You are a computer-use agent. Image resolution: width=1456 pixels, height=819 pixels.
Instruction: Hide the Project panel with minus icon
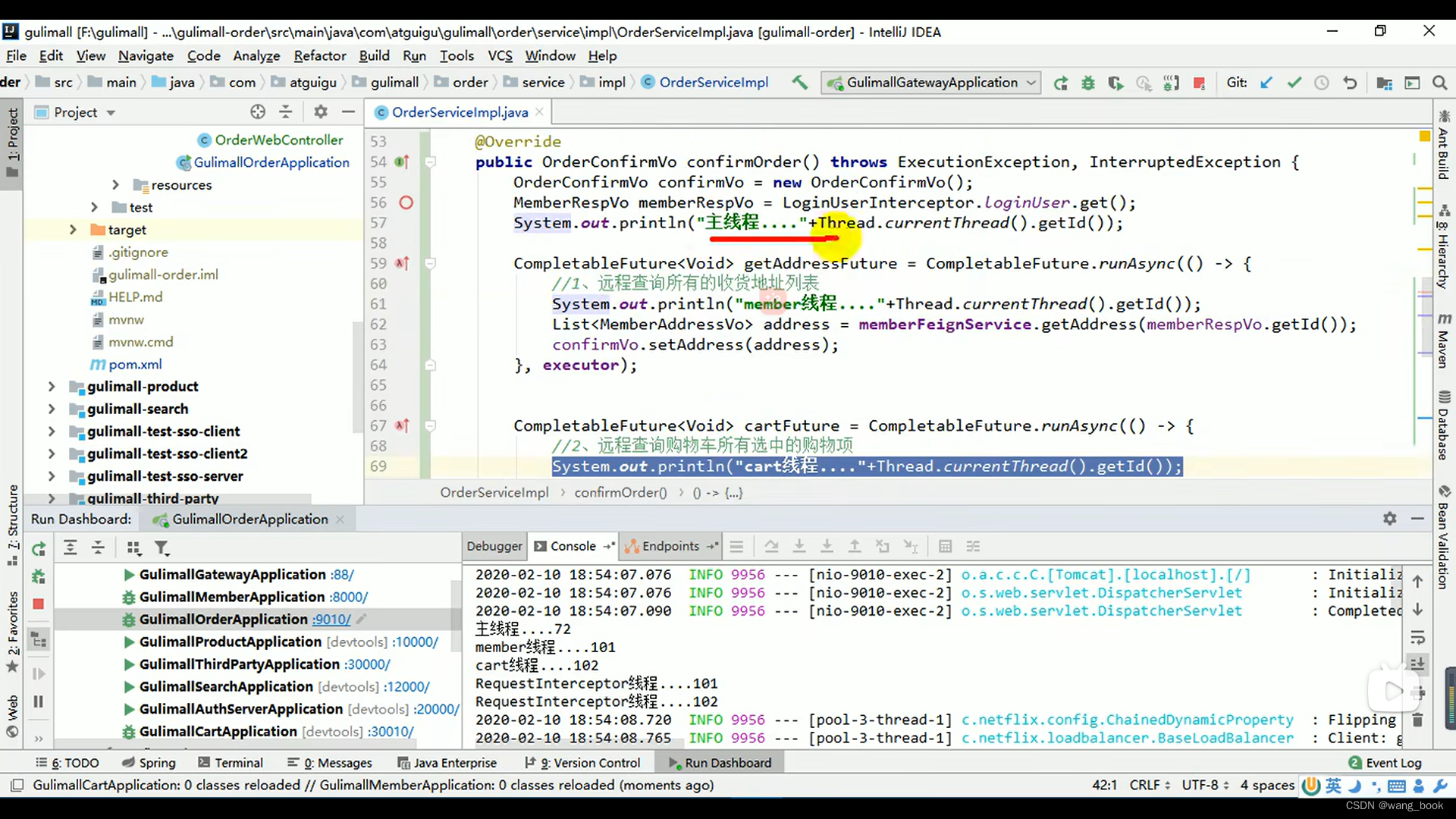[x=349, y=112]
